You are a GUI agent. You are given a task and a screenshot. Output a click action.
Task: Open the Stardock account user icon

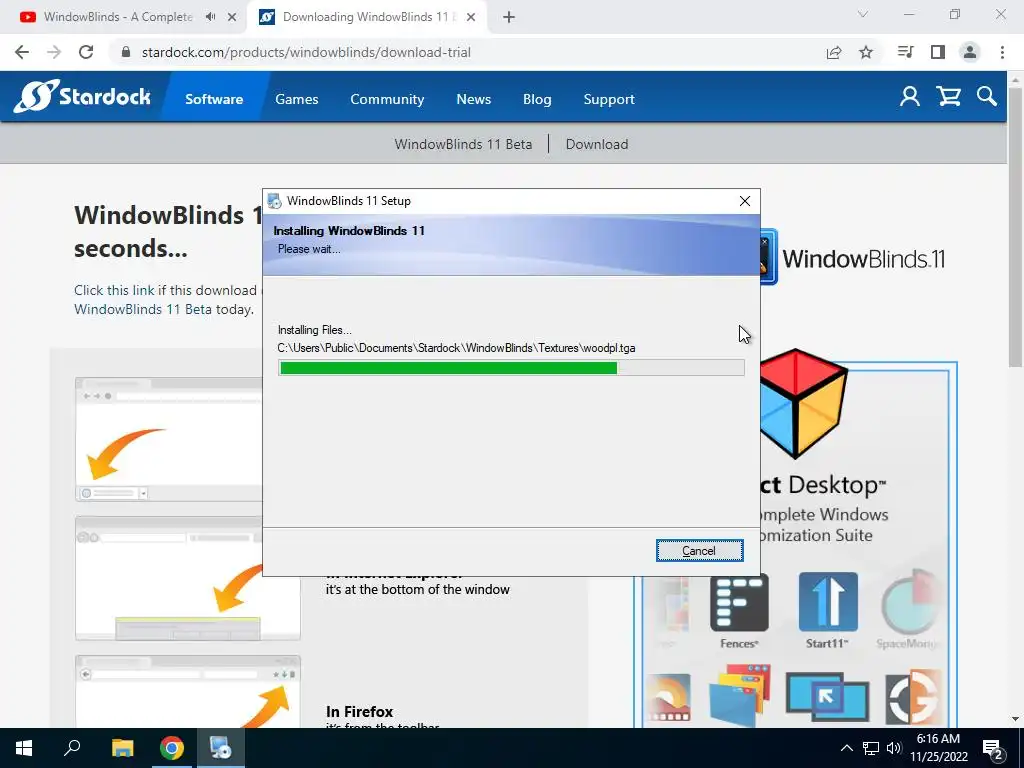coord(910,97)
